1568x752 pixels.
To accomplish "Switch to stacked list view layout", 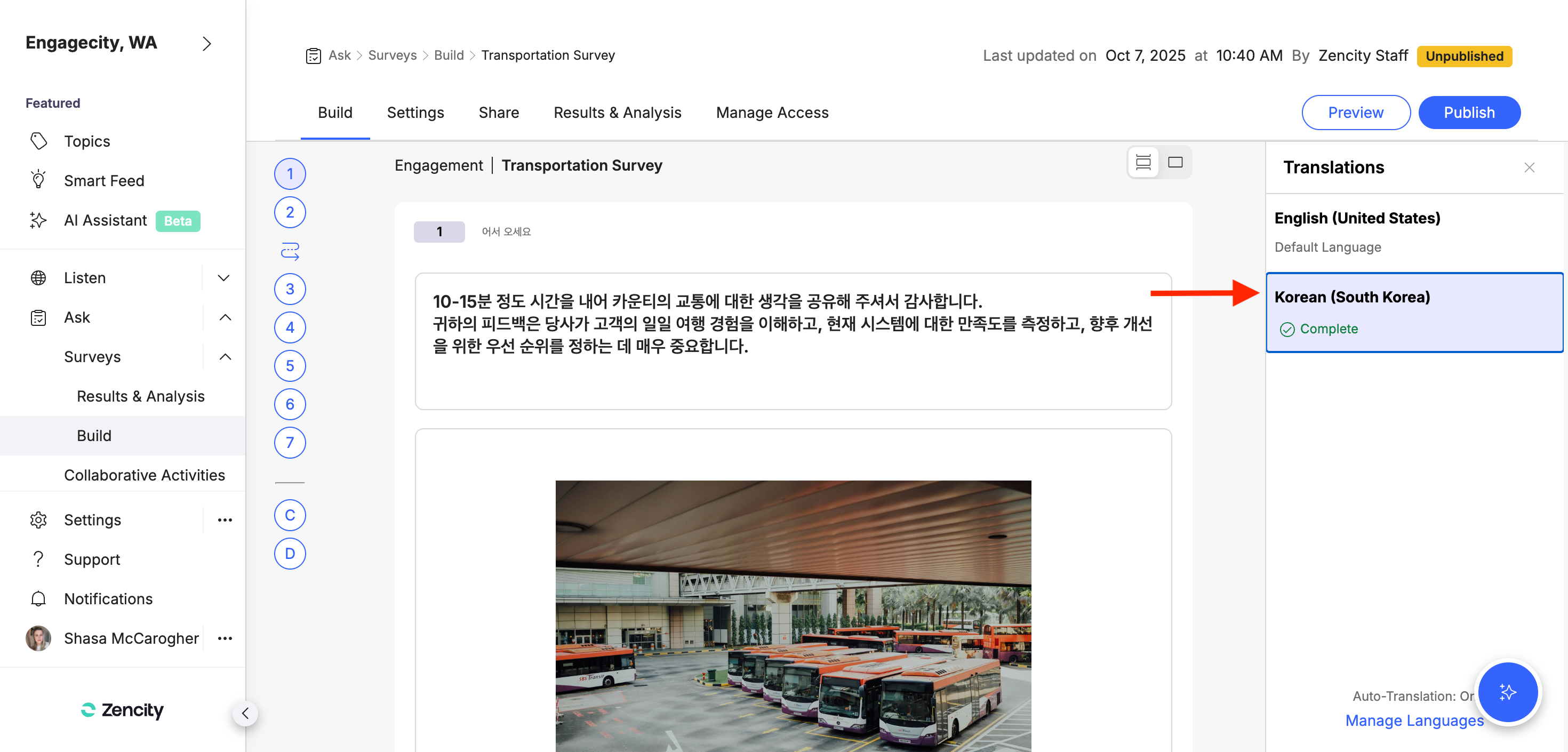I will 1143,163.
